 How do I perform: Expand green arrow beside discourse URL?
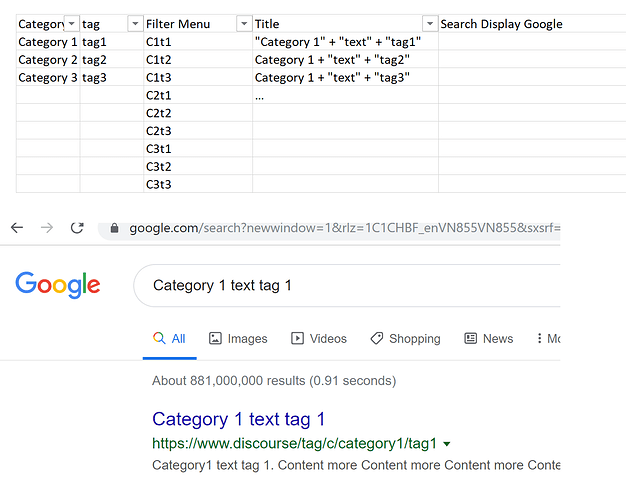[447, 444]
